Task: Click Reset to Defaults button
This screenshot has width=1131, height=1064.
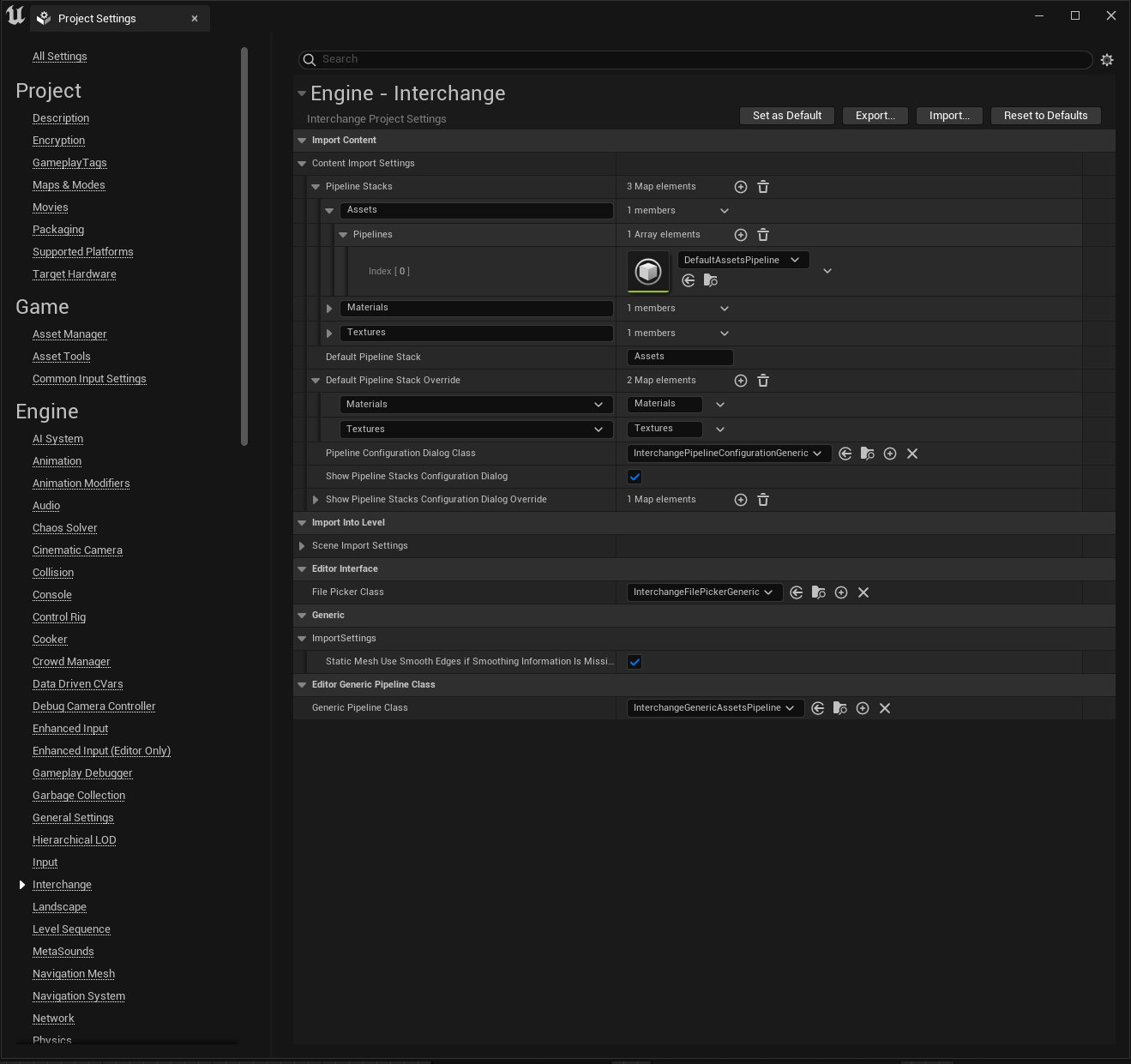Action: (1046, 116)
